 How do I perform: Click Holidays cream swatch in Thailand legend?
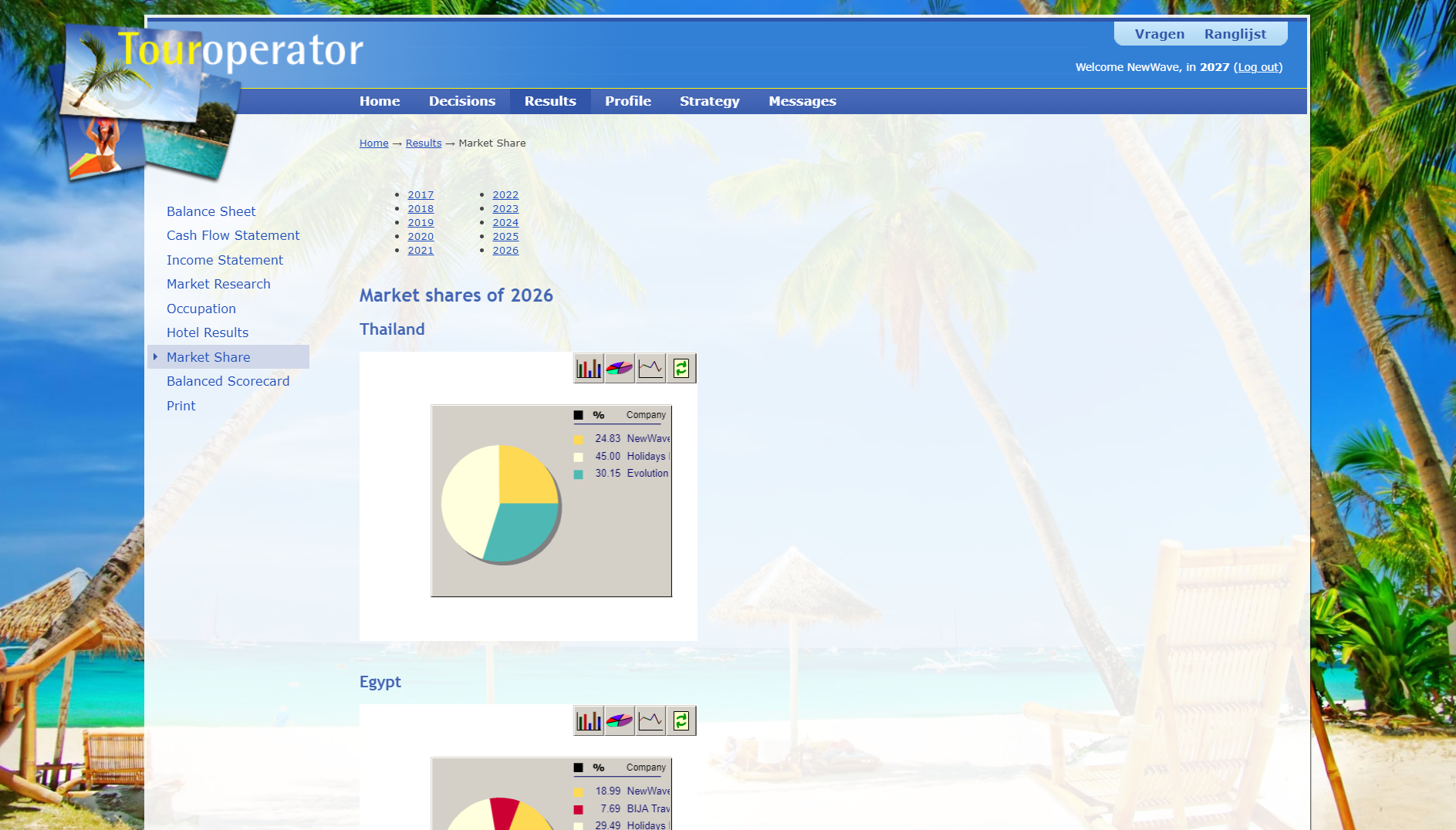point(578,457)
